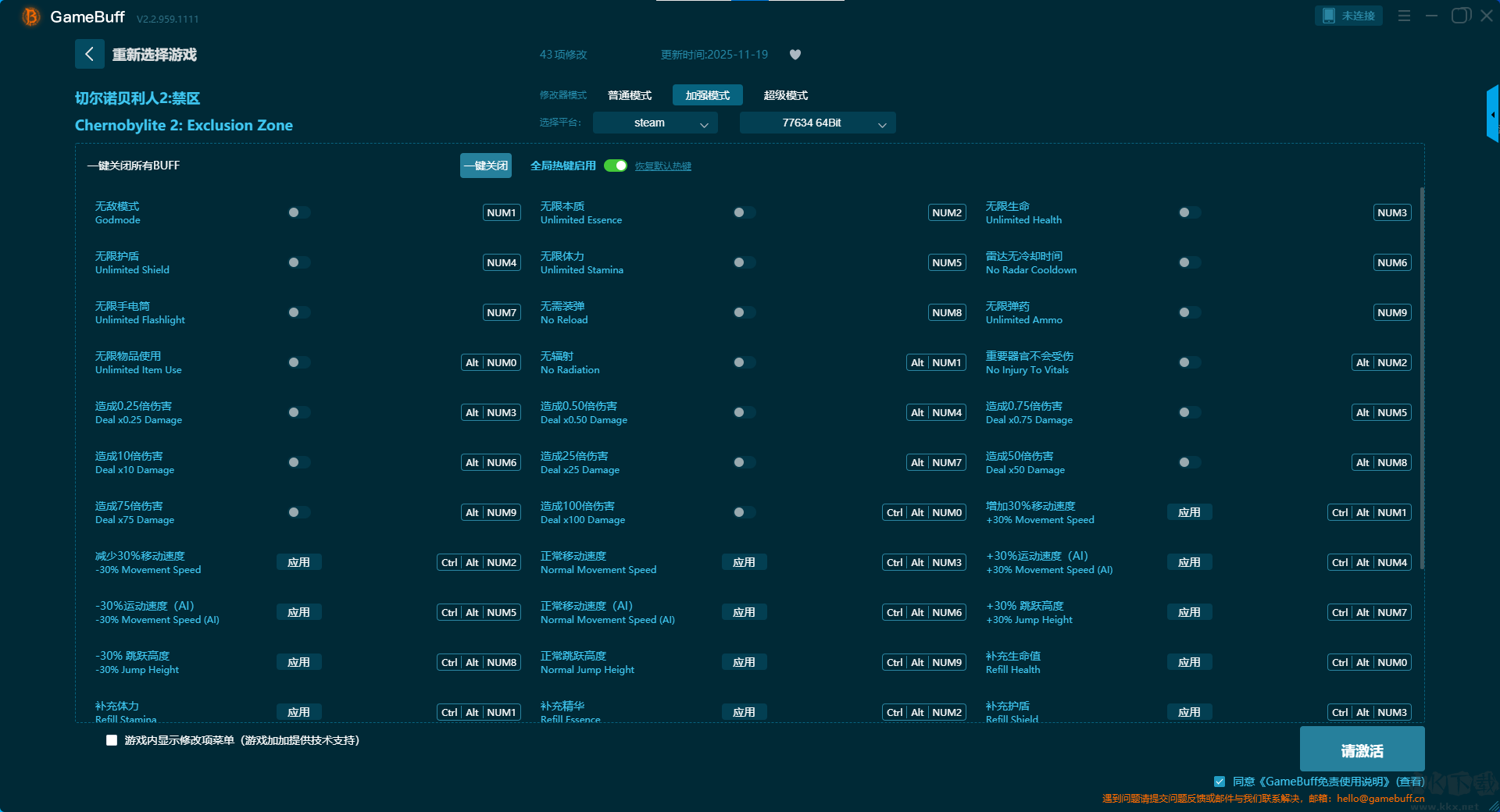1500x812 pixels.
Task: Open the steam platform dropdown
Action: [x=655, y=123]
